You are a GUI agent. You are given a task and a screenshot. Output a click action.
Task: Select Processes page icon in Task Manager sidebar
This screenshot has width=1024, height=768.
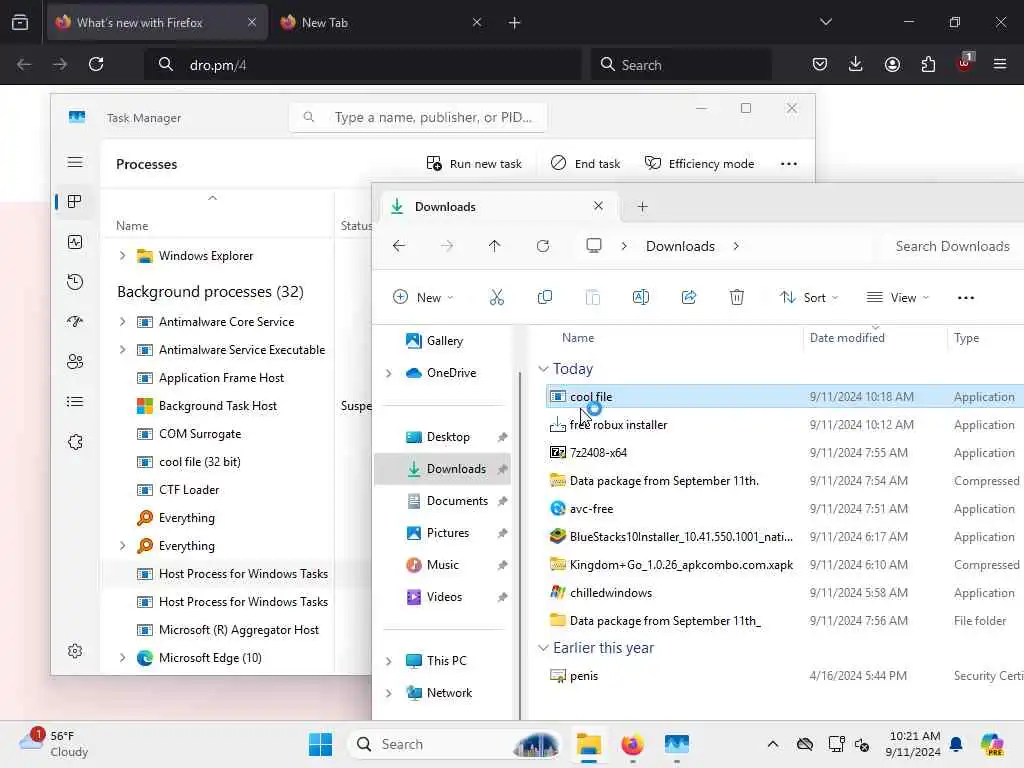click(75, 202)
